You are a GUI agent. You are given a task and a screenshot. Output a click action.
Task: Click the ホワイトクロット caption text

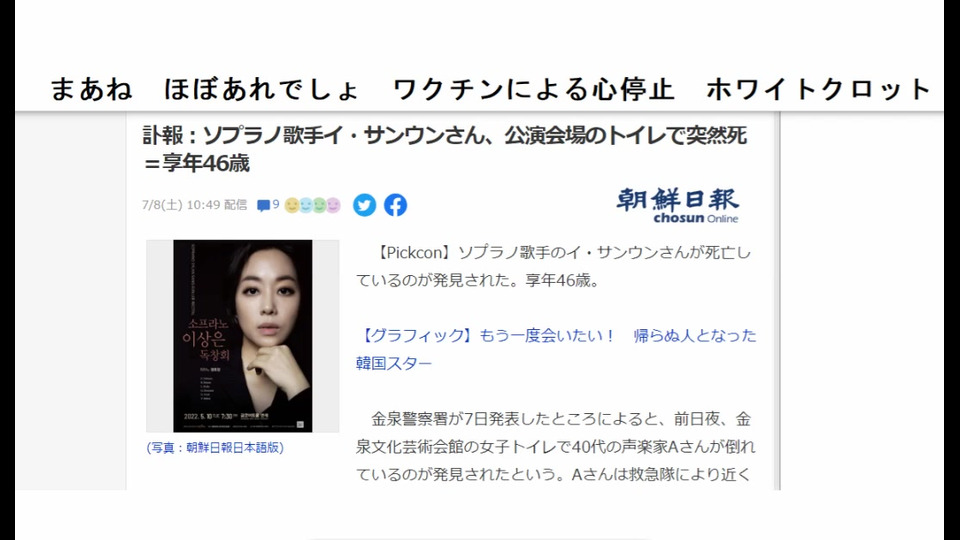pos(819,89)
